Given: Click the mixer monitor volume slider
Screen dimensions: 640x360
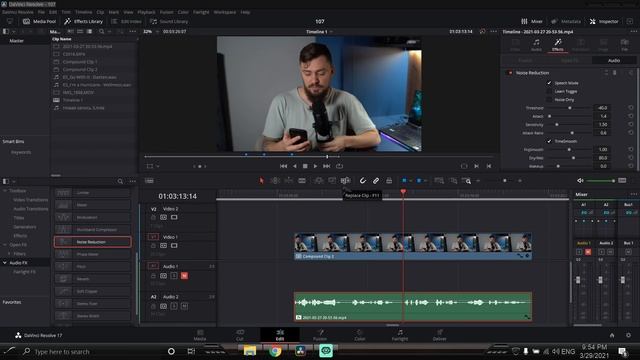Looking at the screenshot, I should pyautogui.click(x=600, y=180).
